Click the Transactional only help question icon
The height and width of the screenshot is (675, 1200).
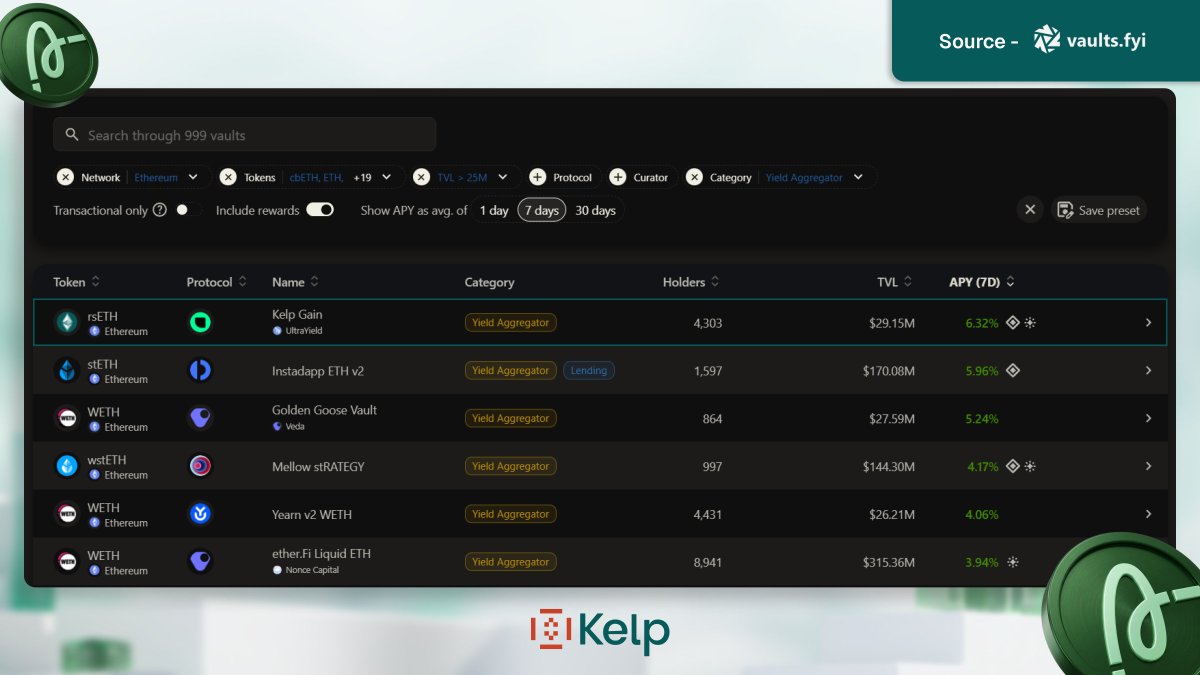click(159, 210)
